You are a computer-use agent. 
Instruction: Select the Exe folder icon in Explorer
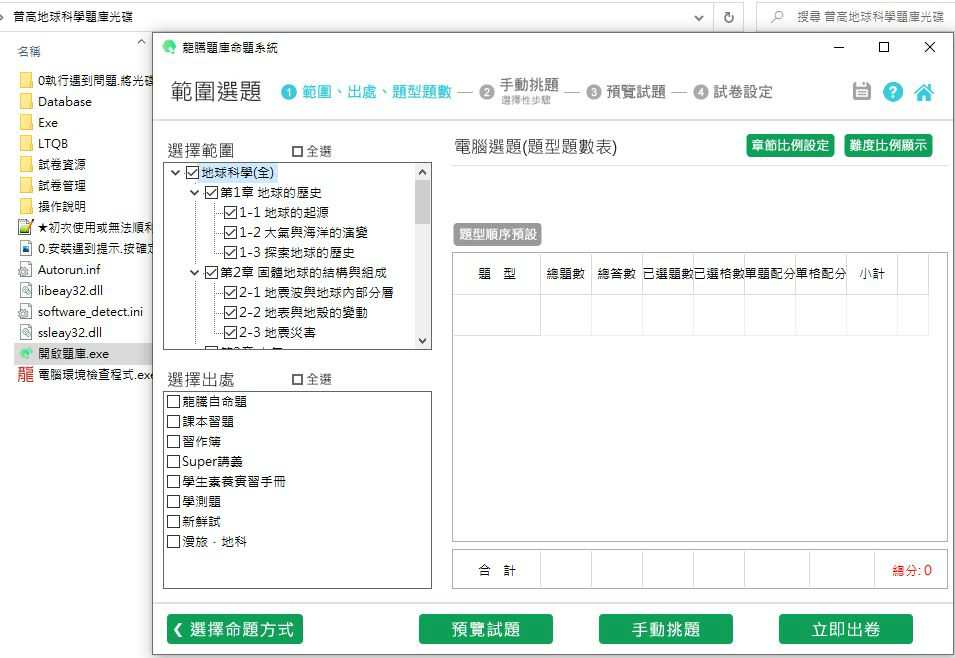(26, 122)
